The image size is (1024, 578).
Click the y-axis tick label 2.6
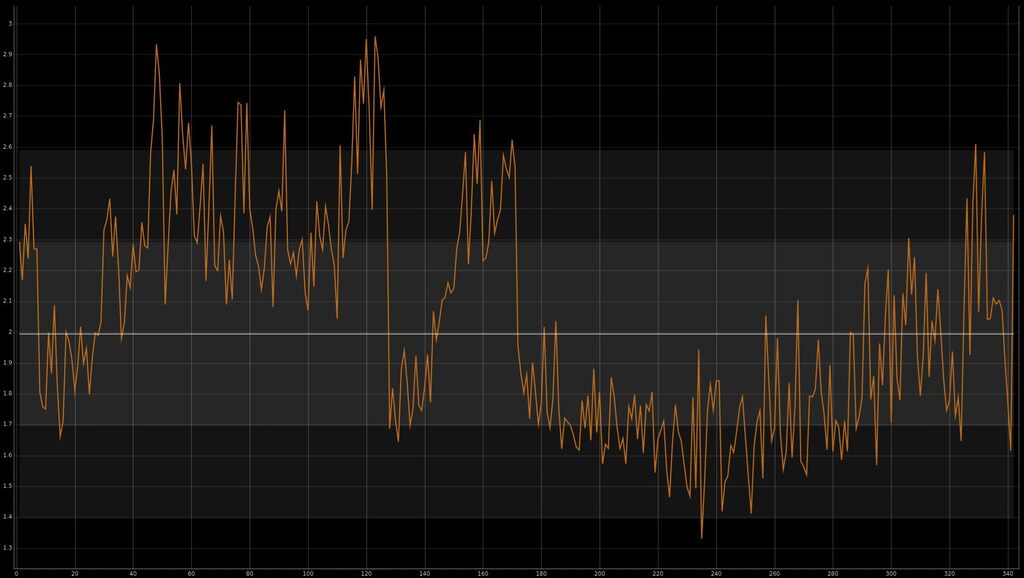[9, 147]
